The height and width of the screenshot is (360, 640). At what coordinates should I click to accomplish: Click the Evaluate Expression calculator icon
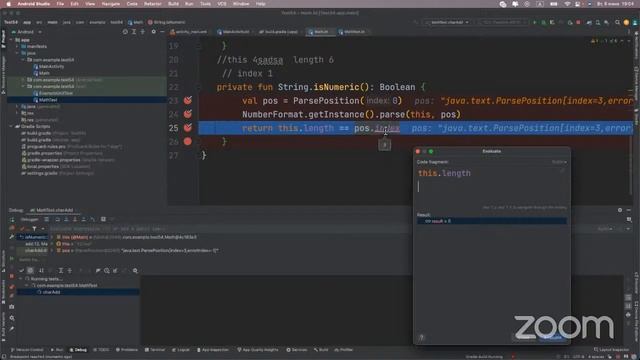click(103, 220)
